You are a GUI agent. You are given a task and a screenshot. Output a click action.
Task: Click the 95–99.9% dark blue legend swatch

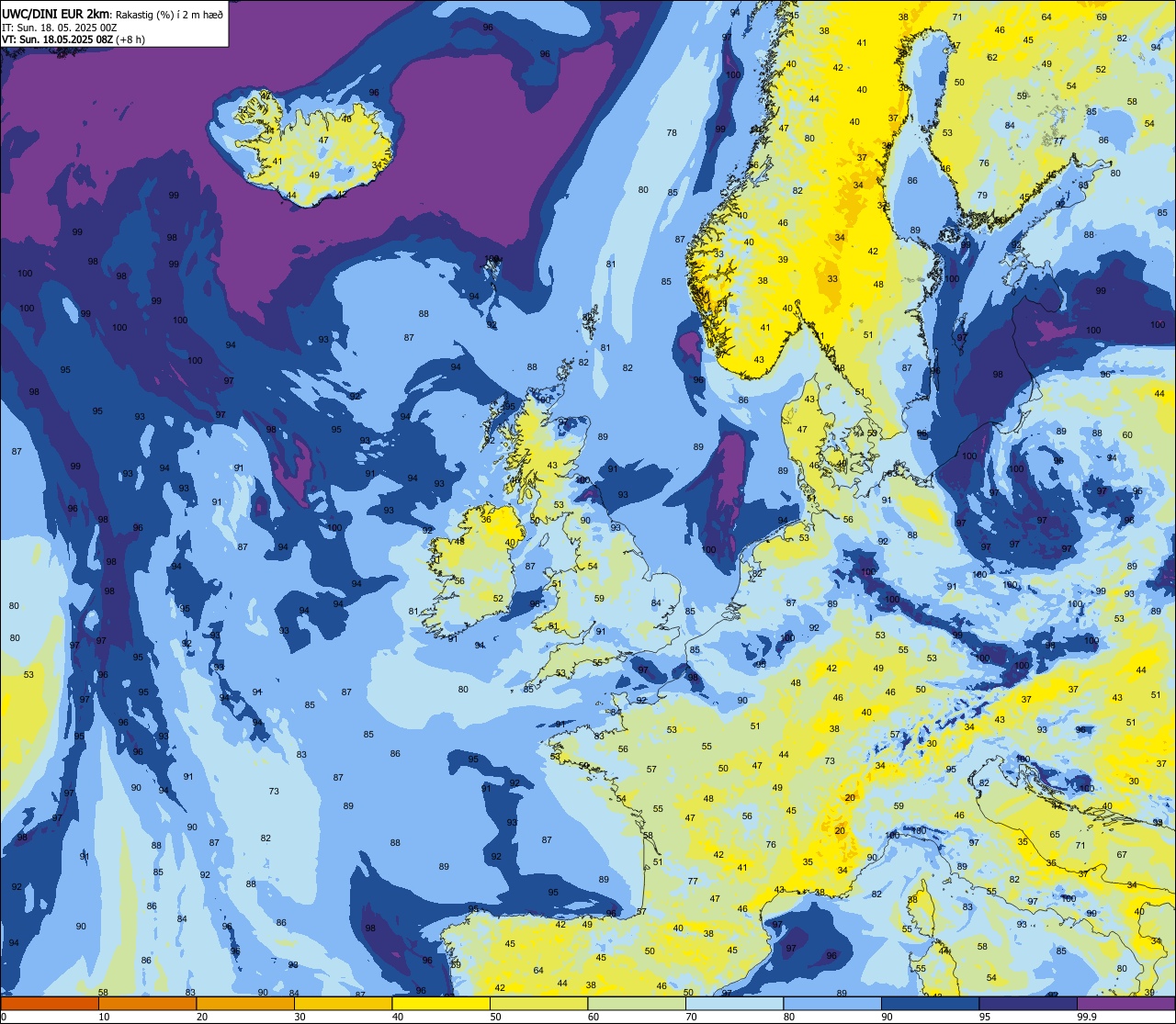[1028, 1003]
